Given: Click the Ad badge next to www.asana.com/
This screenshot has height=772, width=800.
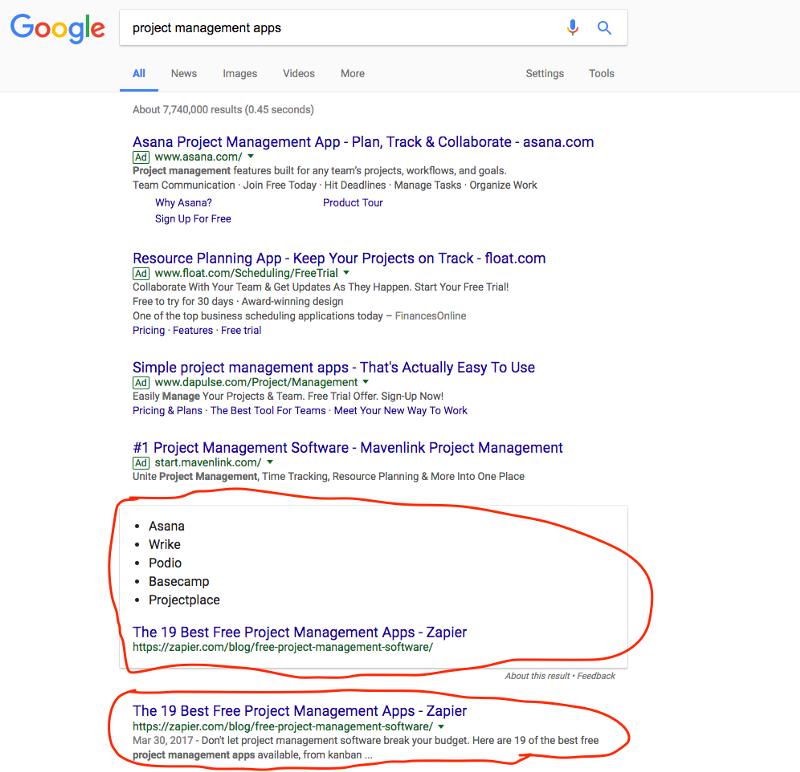Looking at the screenshot, I should tap(141, 157).
